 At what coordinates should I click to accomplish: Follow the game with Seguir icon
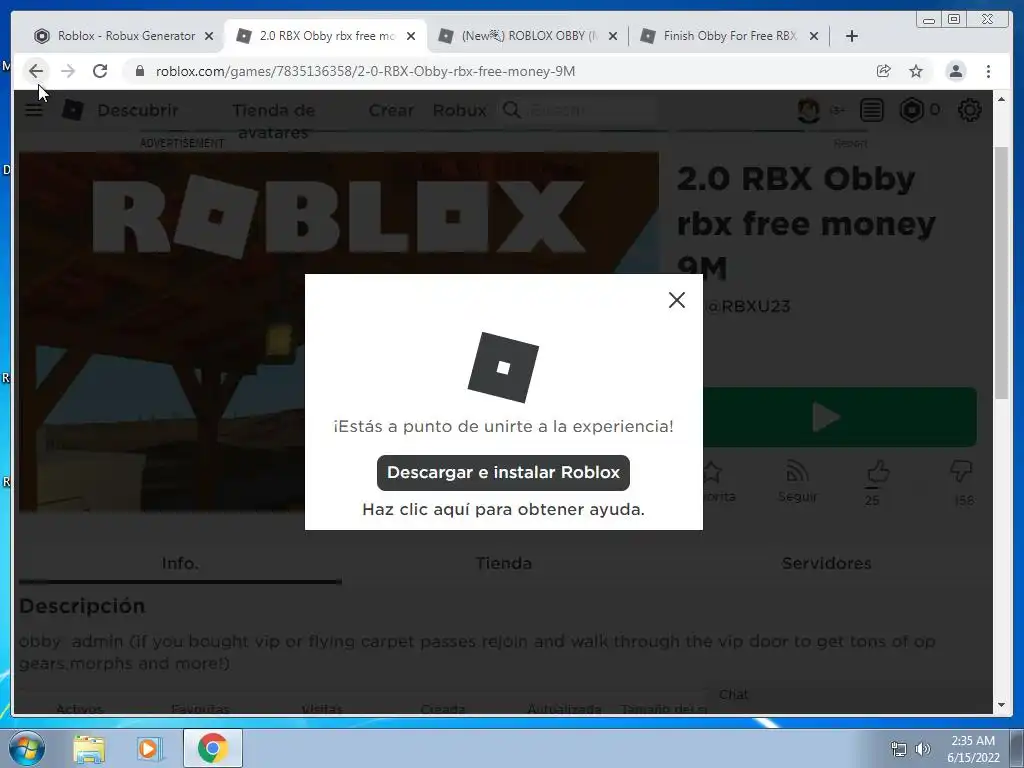(797, 481)
